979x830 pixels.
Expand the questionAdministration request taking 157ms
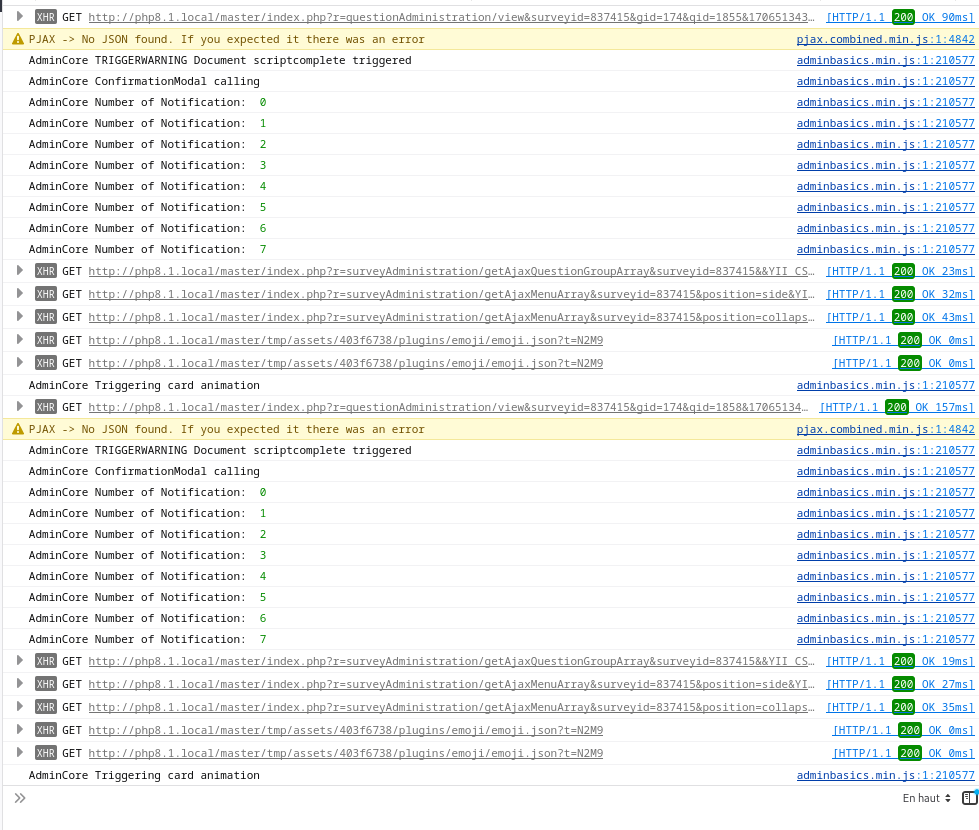point(19,406)
